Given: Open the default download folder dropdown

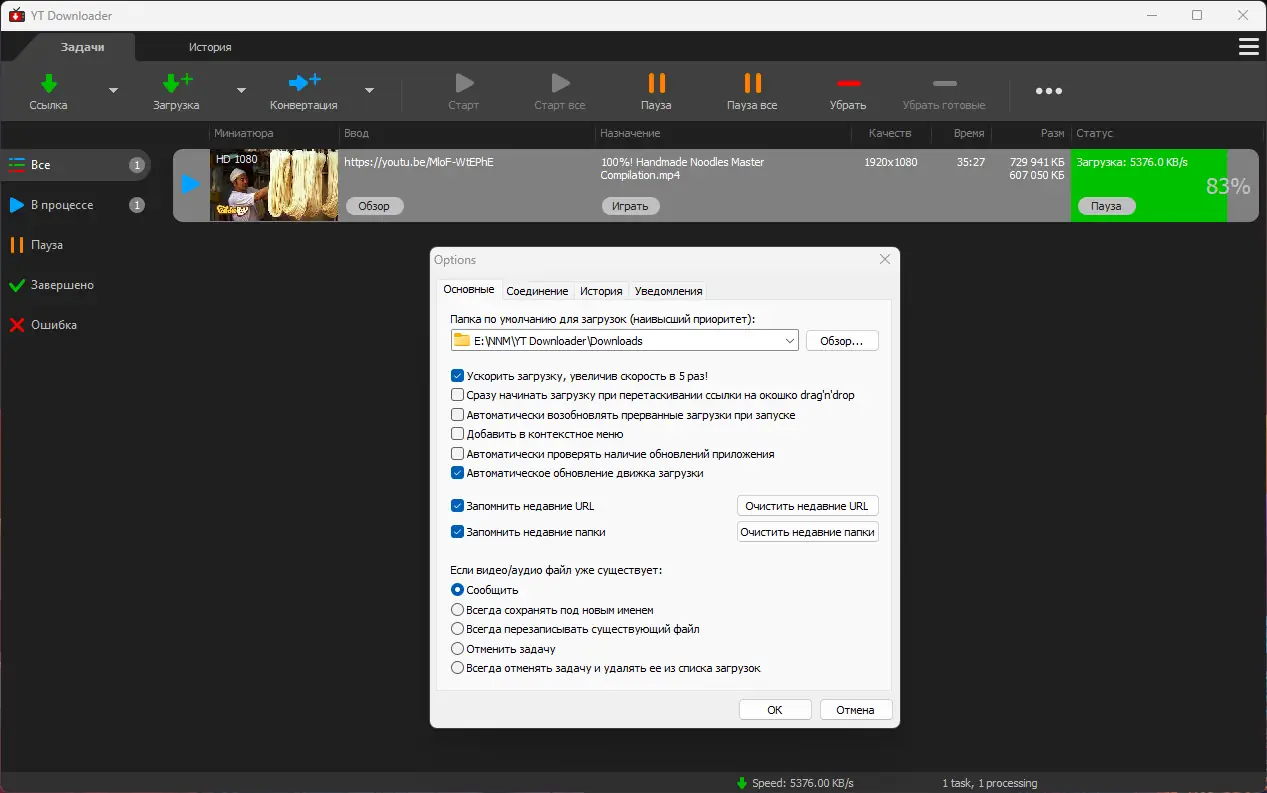Looking at the screenshot, I should [x=790, y=340].
